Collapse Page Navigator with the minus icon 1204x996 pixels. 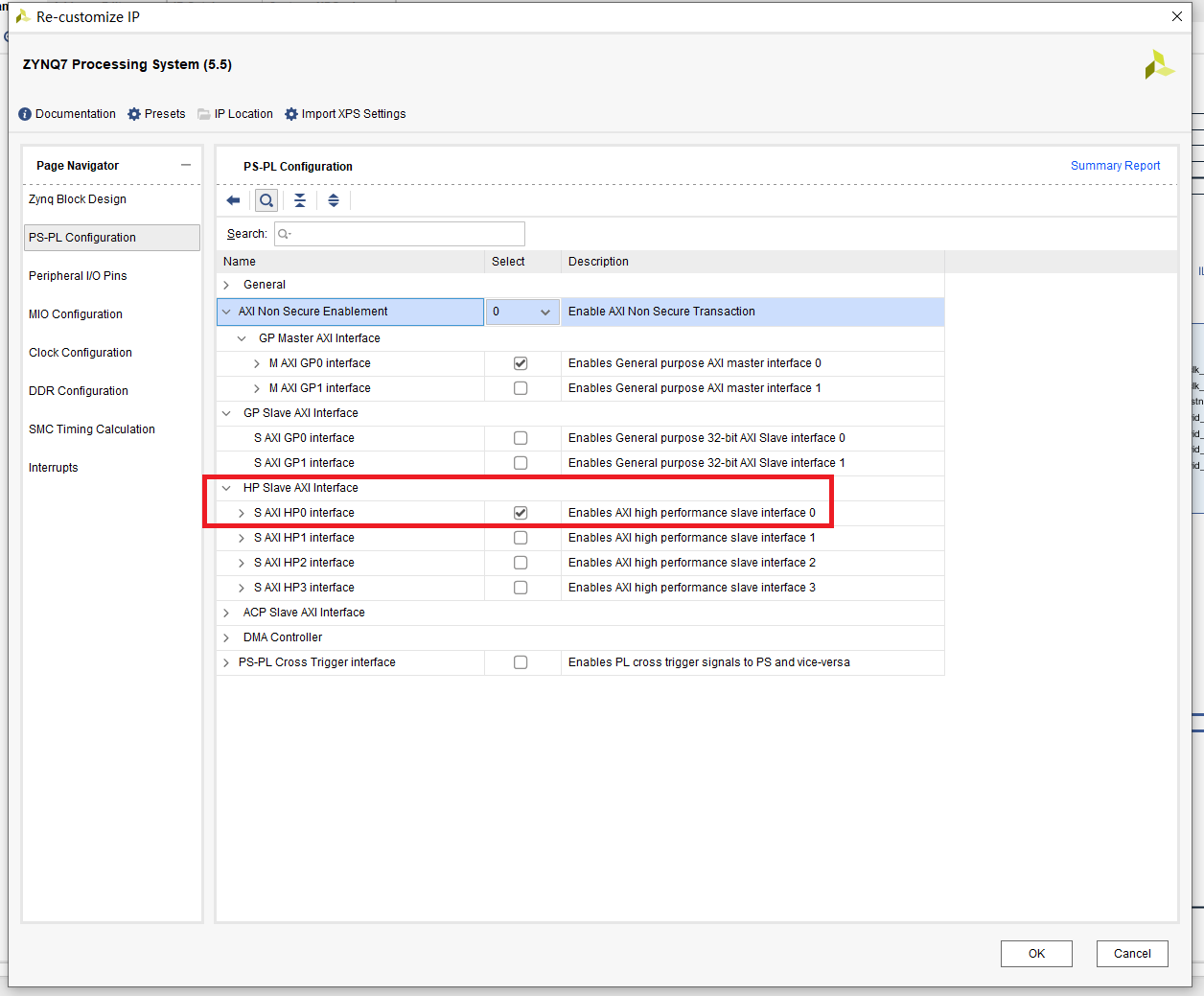click(x=186, y=165)
